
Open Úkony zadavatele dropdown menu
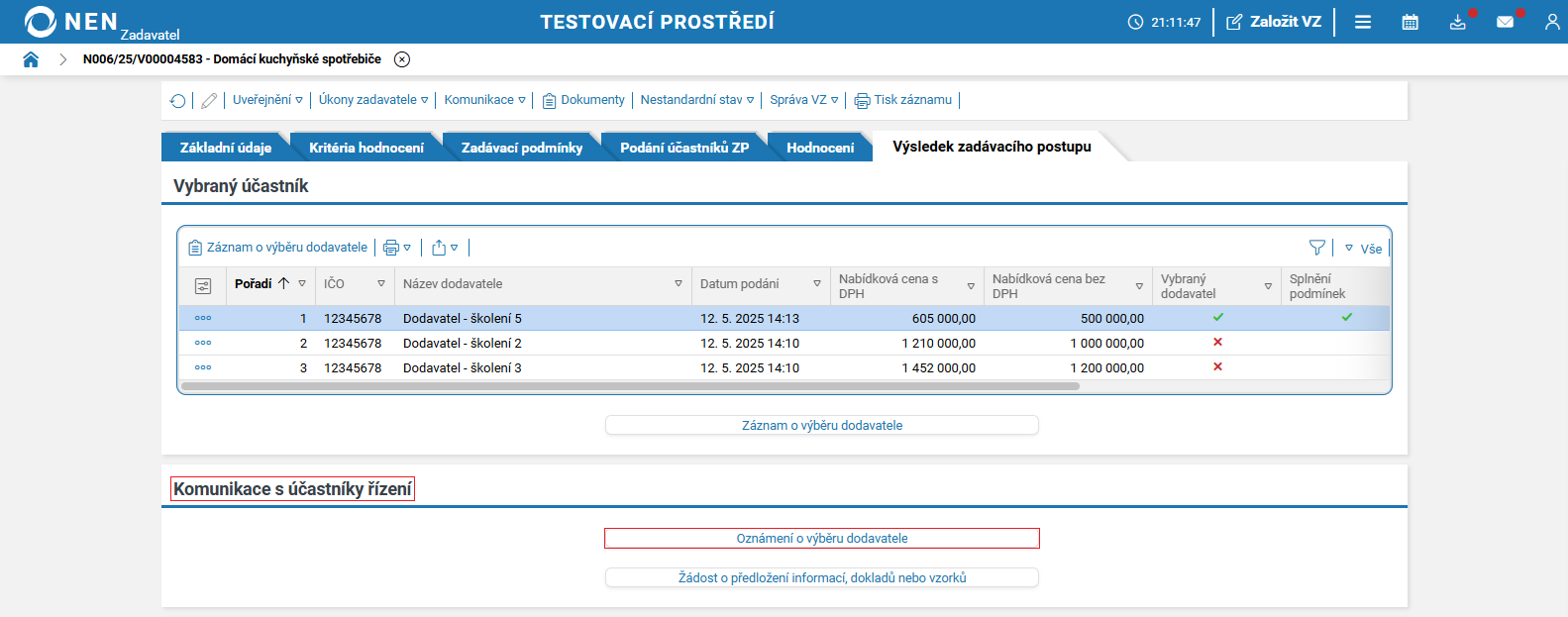[373, 100]
